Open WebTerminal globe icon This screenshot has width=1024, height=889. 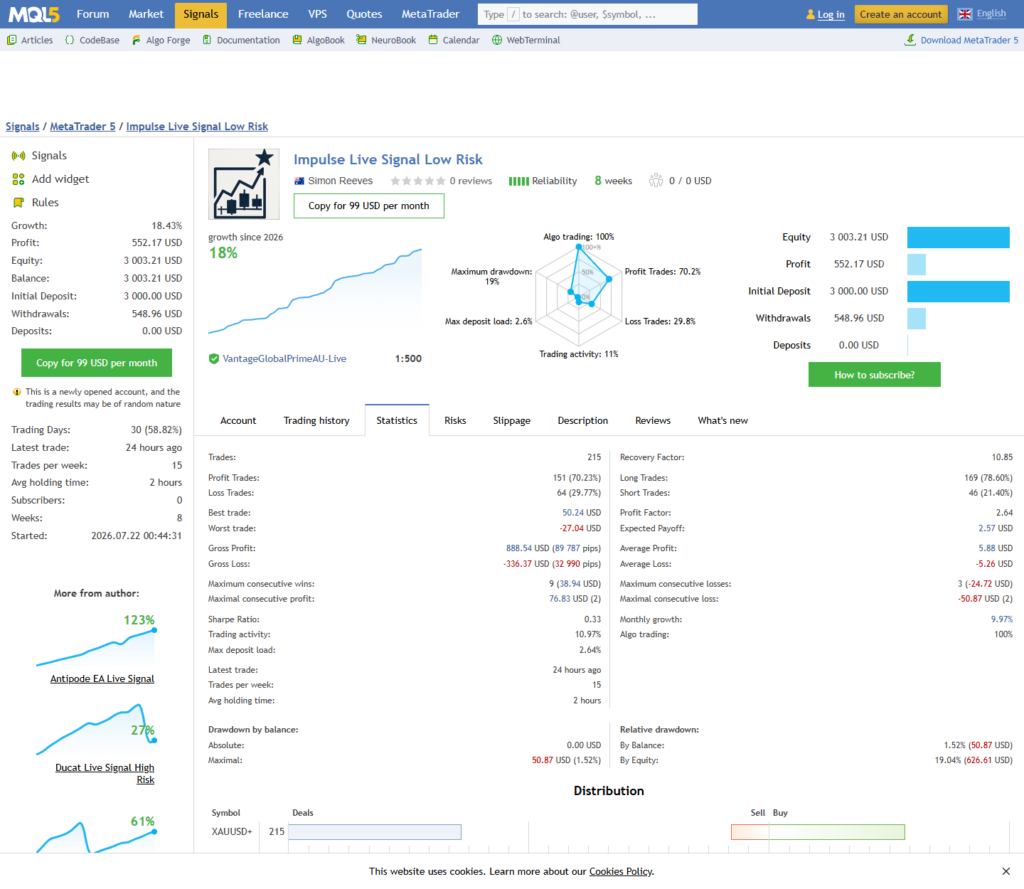click(x=497, y=40)
